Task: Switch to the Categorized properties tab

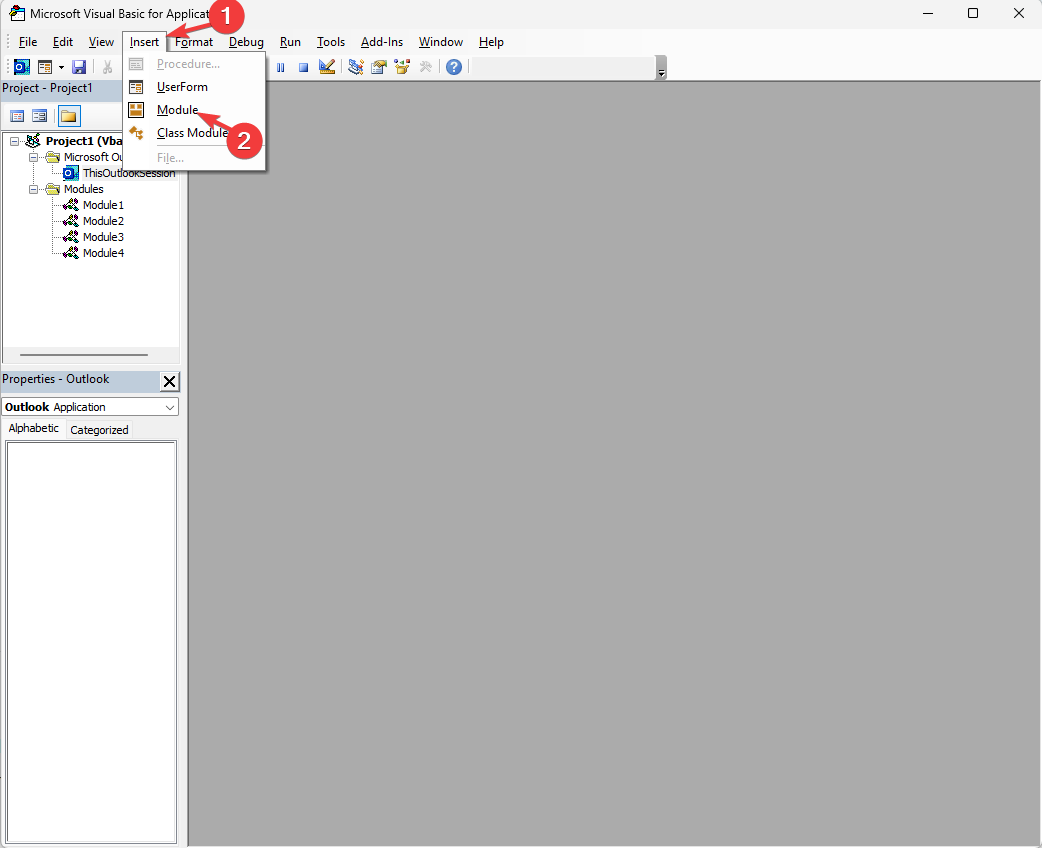Action: coord(99,429)
